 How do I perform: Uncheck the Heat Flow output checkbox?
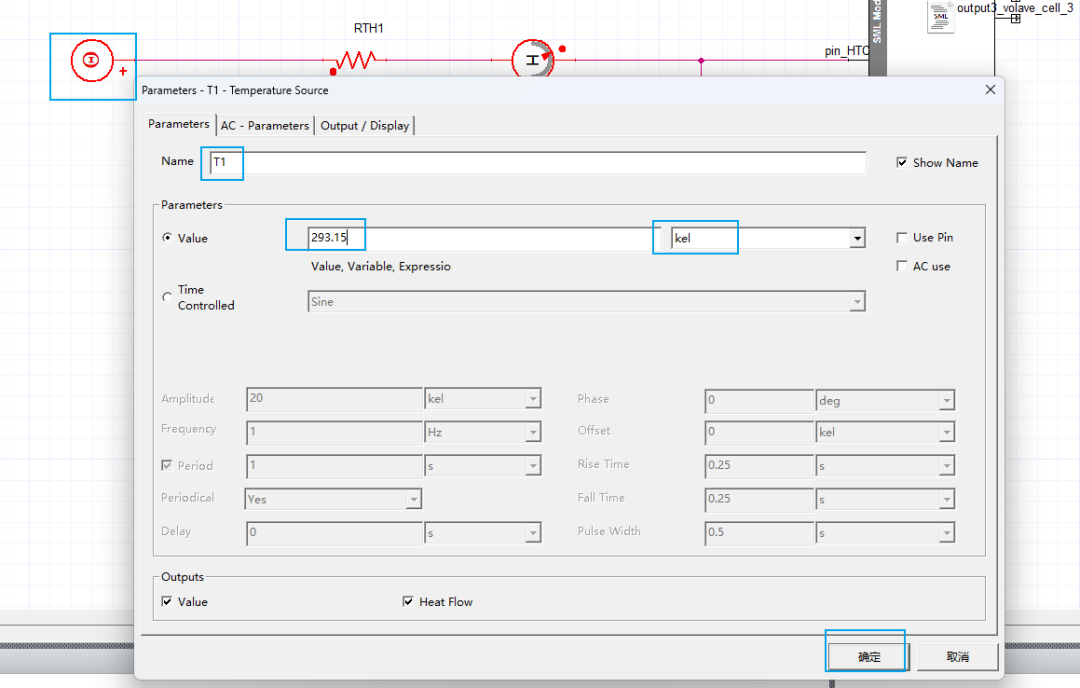coord(408,602)
